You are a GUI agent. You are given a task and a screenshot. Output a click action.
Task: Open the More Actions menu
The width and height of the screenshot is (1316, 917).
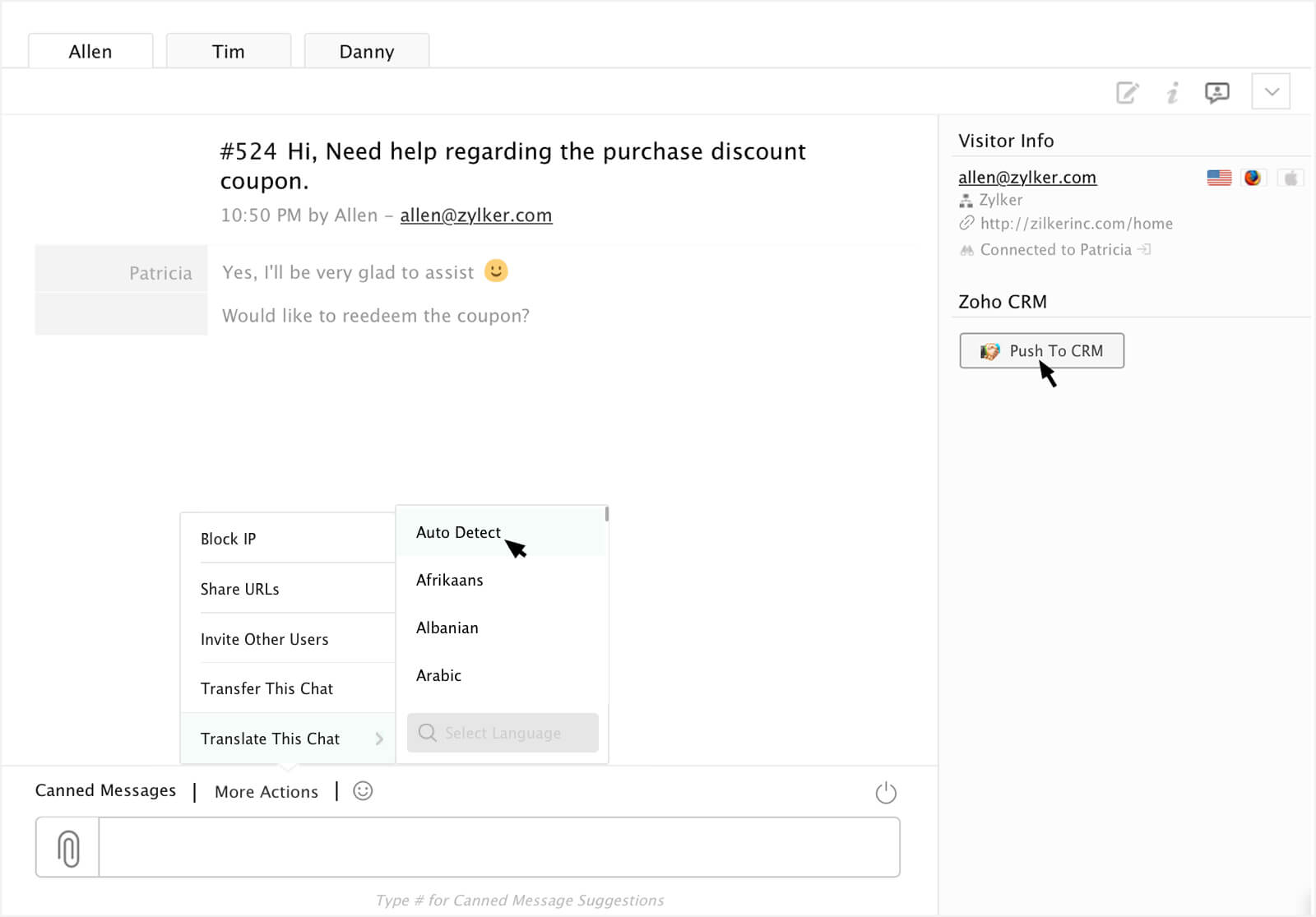point(266,792)
